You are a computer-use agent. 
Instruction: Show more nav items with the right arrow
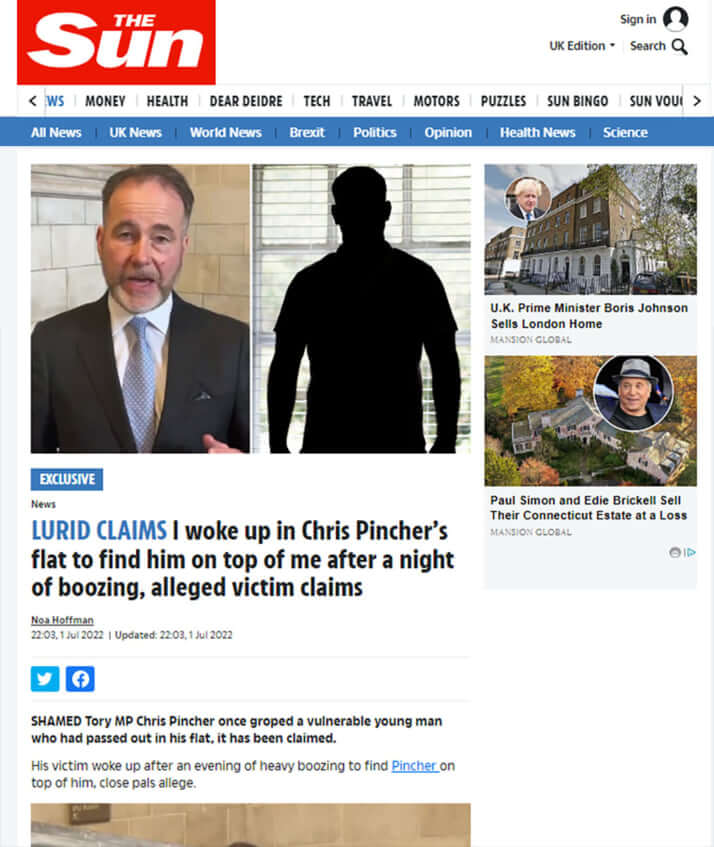[697, 101]
